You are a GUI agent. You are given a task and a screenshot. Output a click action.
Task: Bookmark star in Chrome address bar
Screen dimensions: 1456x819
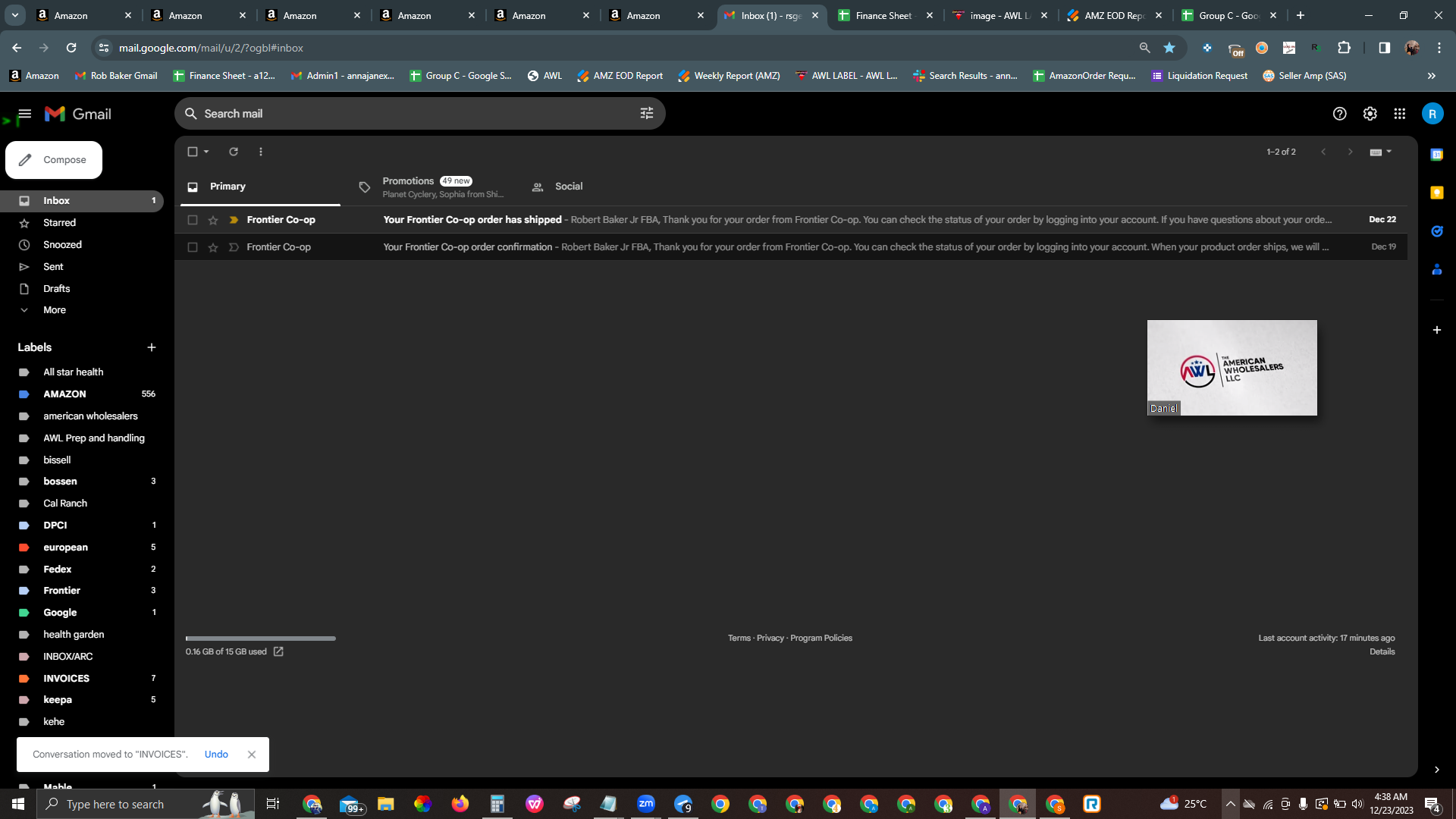pos(1169,48)
